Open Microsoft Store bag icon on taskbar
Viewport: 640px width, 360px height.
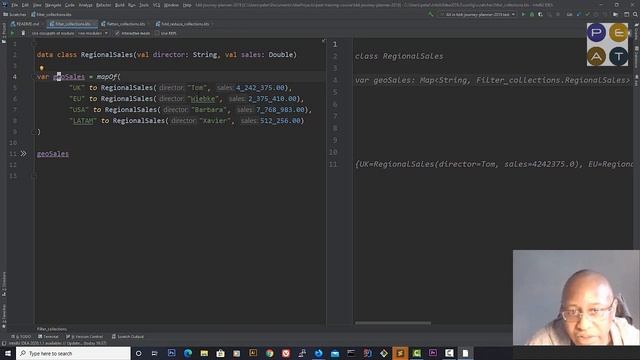220,353
